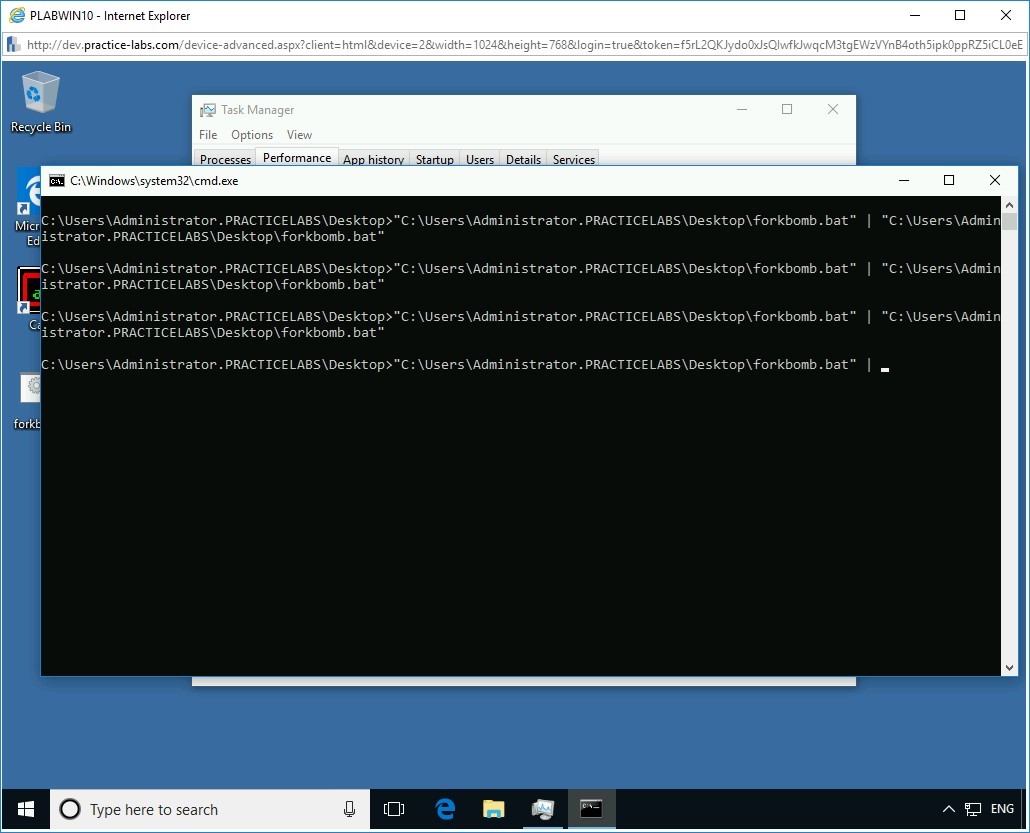The width and height of the screenshot is (1030, 833).
Task: Switch to the Processes tab
Action: pyautogui.click(x=224, y=158)
